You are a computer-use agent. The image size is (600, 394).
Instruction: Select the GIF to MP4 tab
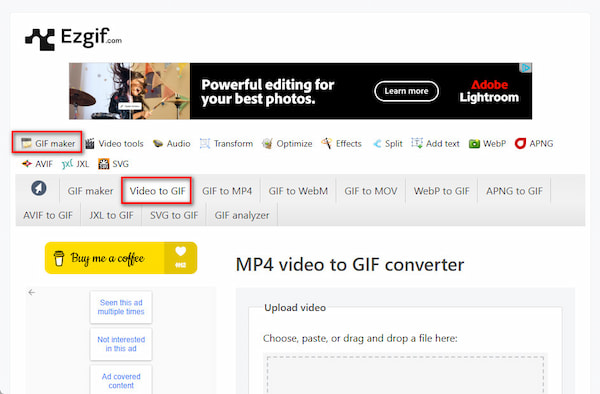coord(227,190)
